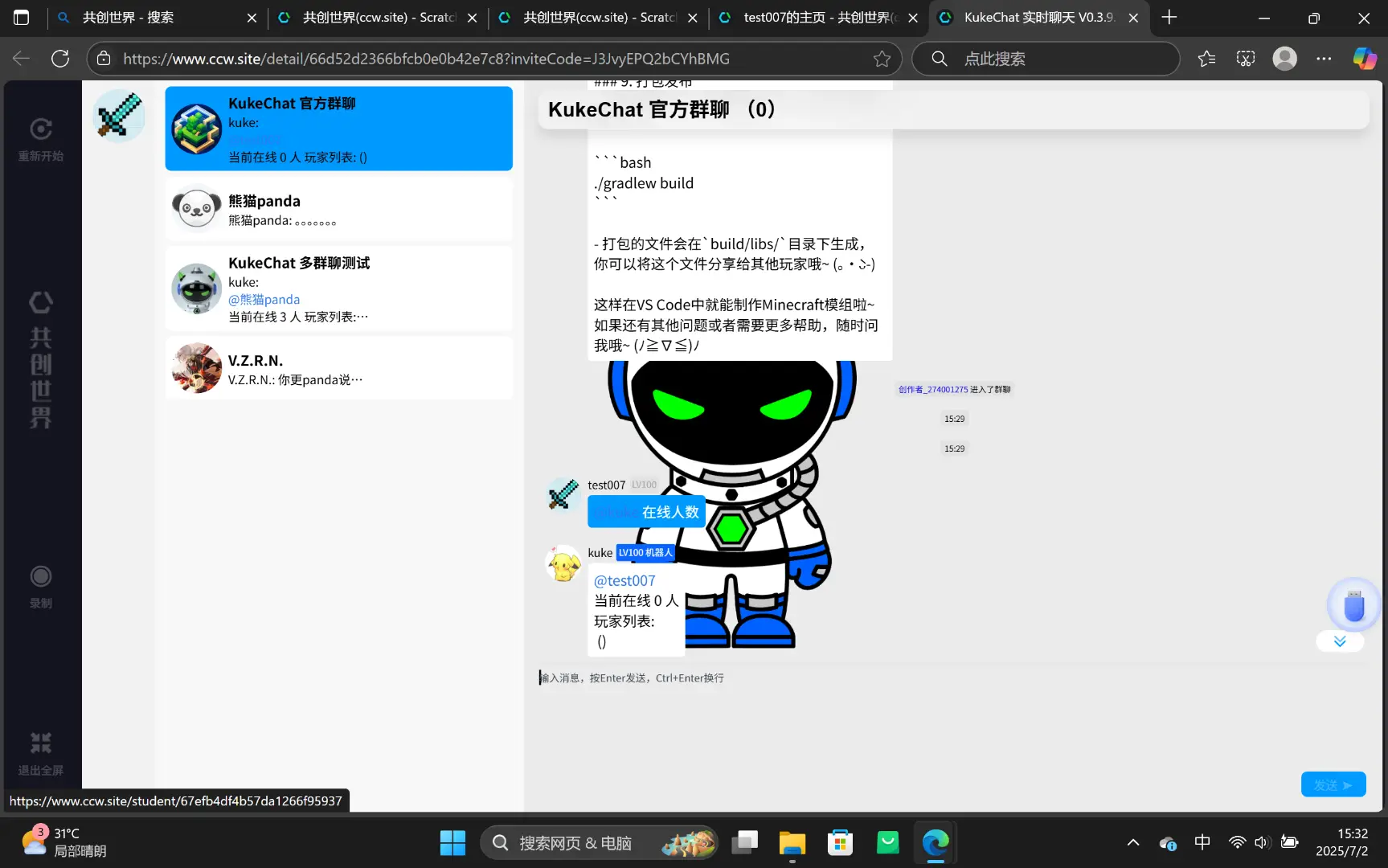The height and width of the screenshot is (868, 1388).
Task: Close the KukeChat 实时聊天 tab
Action: [x=1133, y=18]
